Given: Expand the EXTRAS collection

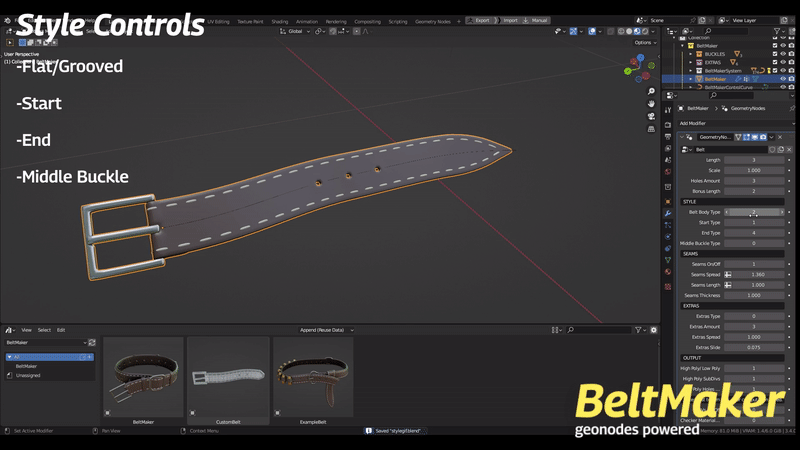Looking at the screenshot, I should pyautogui.click(x=691, y=62).
